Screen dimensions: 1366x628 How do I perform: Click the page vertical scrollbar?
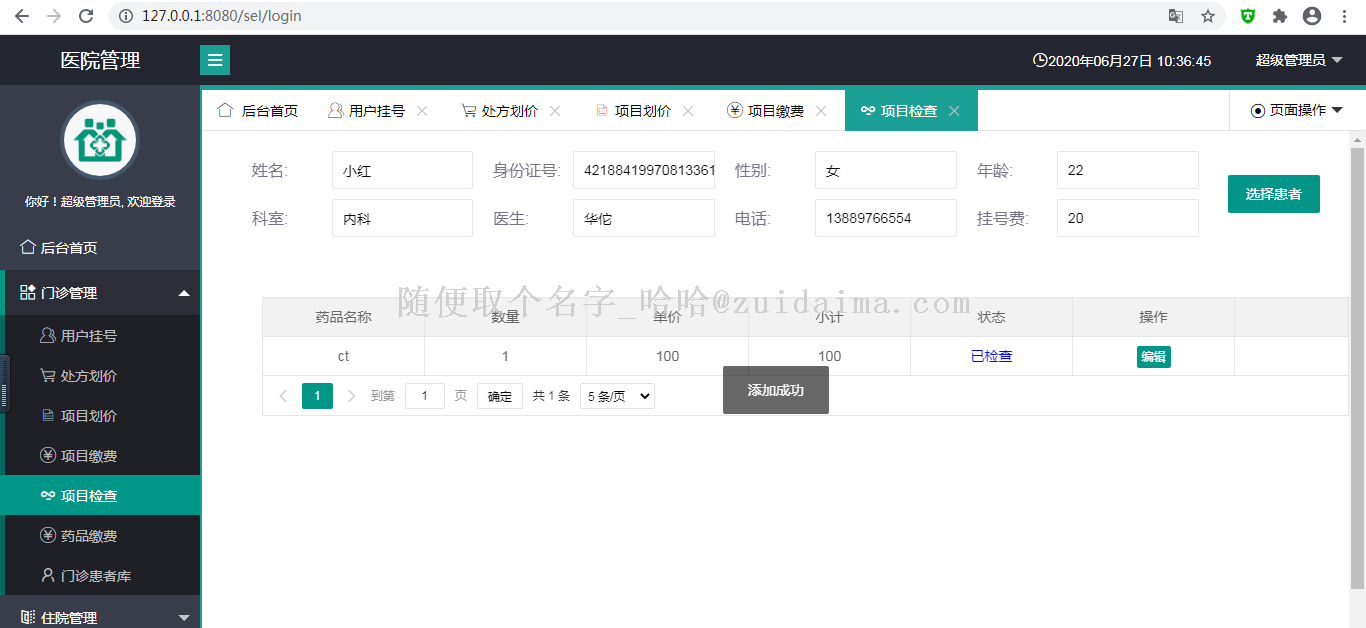click(x=1357, y=368)
